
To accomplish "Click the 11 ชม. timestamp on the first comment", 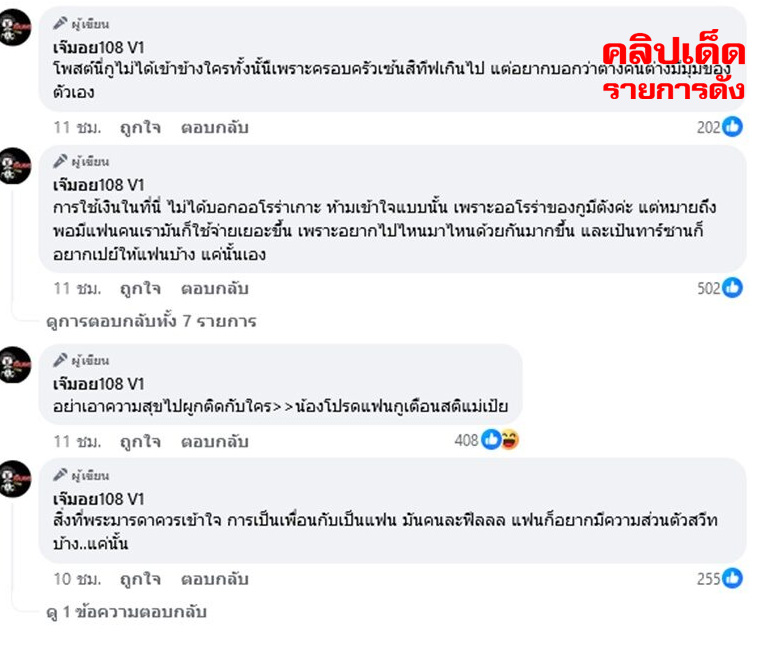I will (77, 127).
